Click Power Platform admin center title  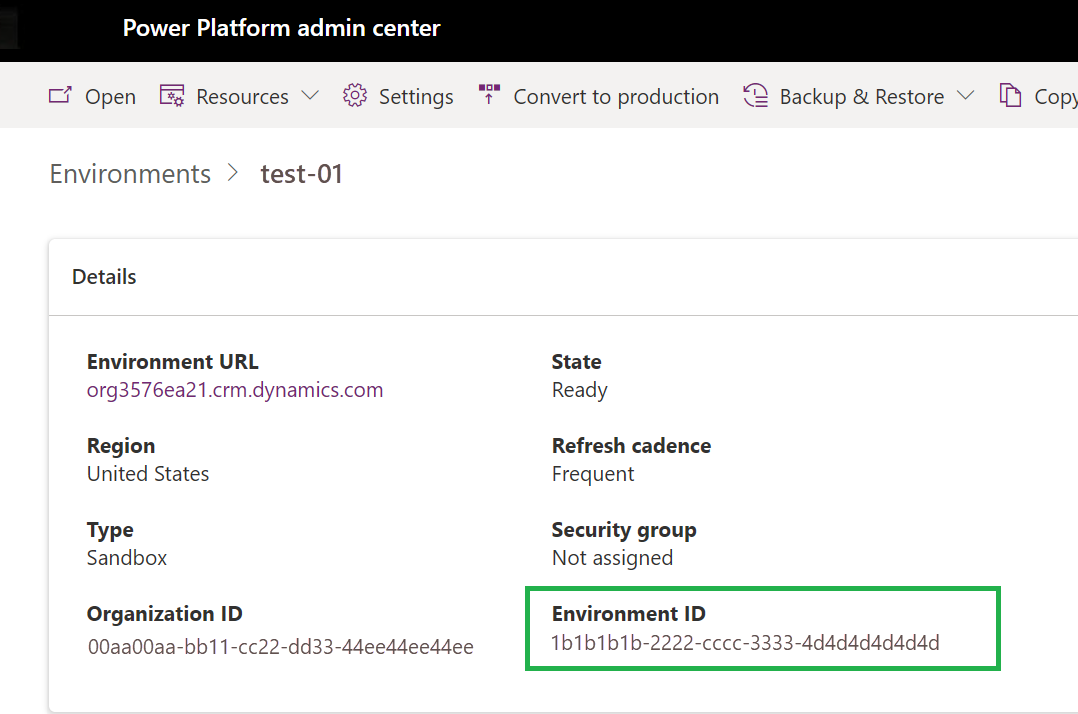(281, 27)
